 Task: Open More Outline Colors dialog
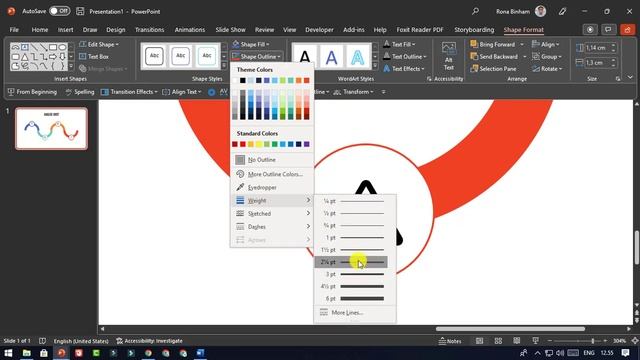[272, 174]
